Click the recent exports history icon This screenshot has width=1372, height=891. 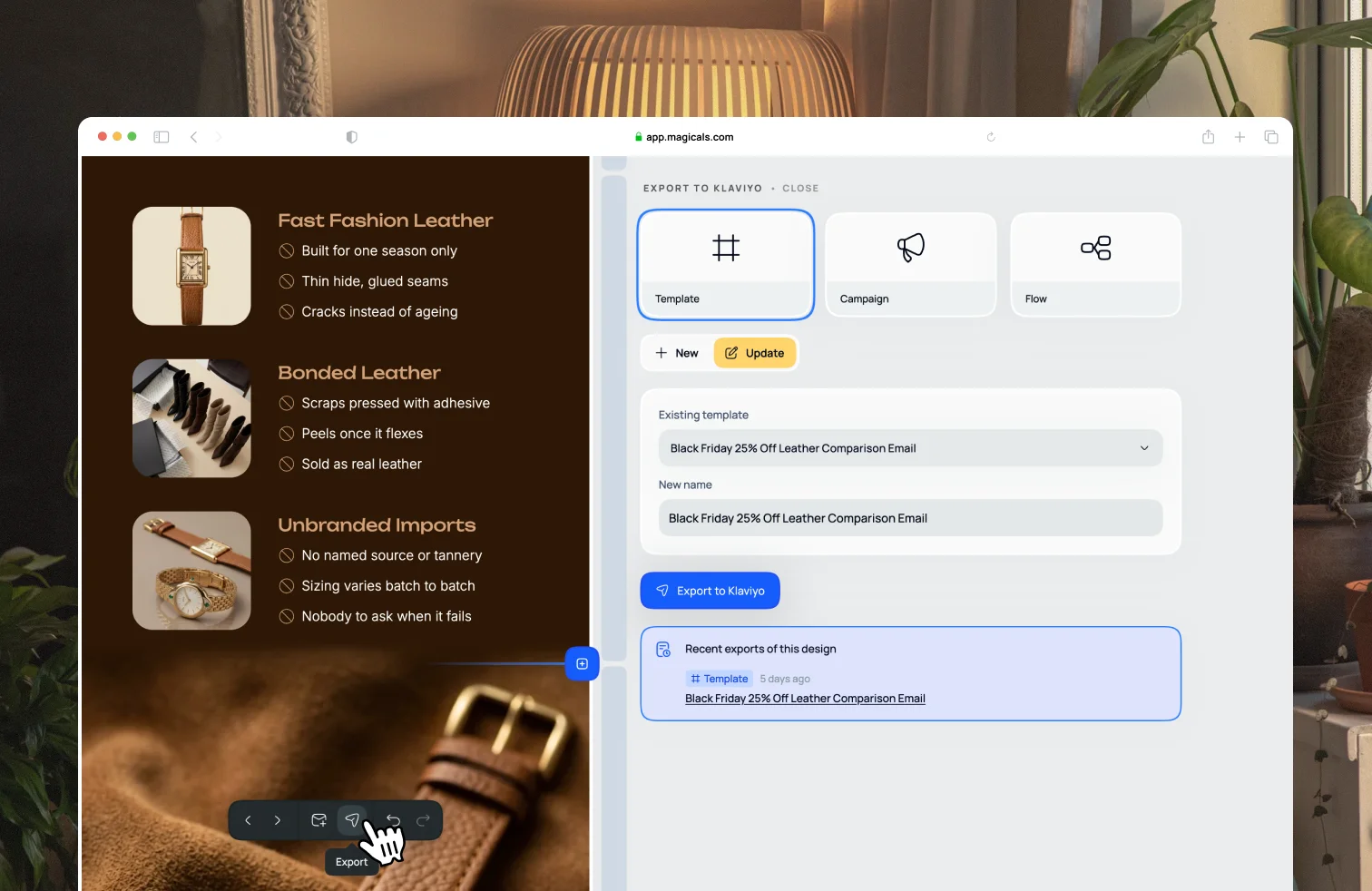[663, 650]
